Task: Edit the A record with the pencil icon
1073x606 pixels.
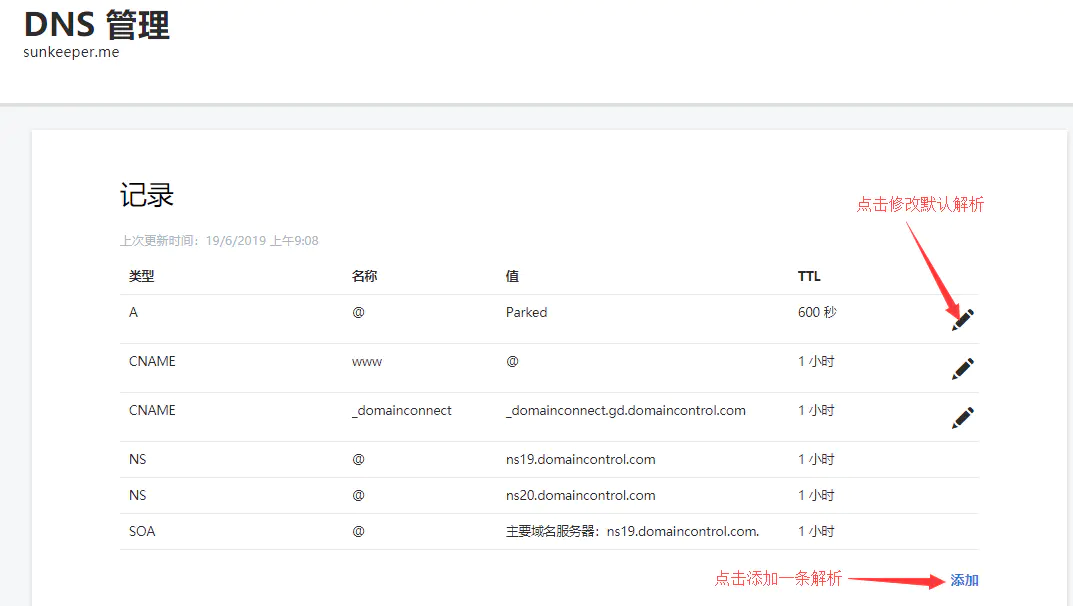Action: tap(963, 319)
